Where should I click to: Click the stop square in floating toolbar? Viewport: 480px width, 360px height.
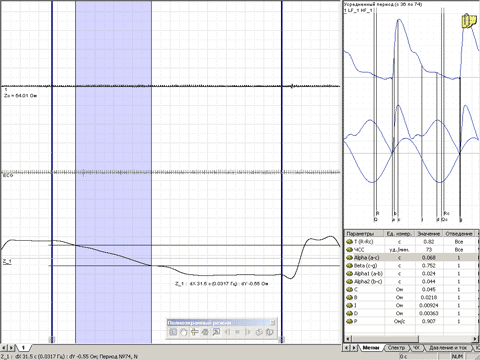(238, 332)
